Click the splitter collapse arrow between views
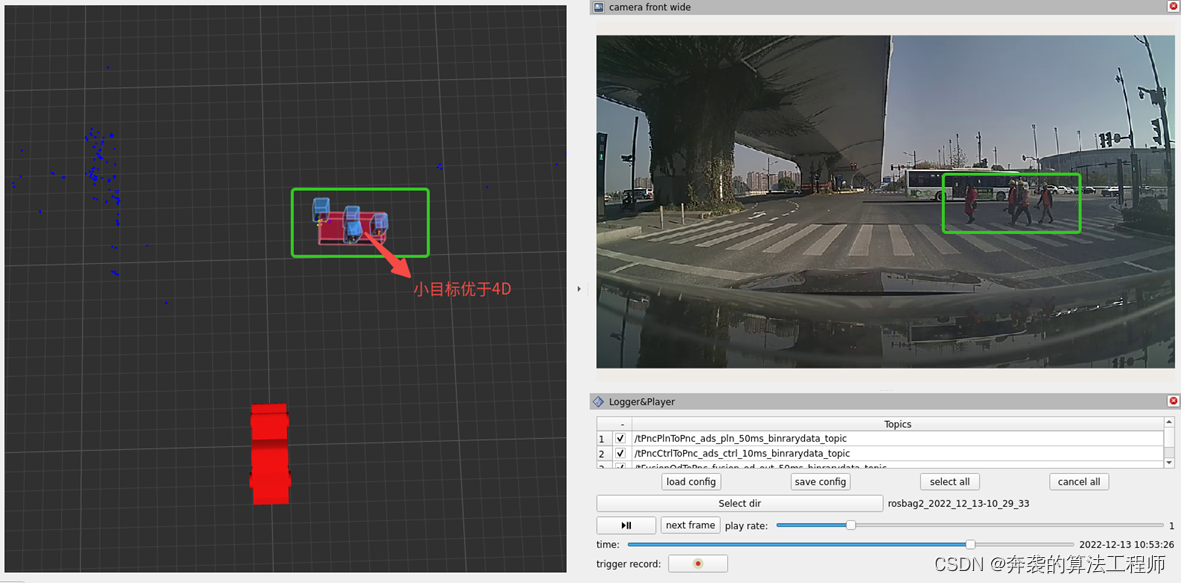1181x583 pixels. pyautogui.click(x=578, y=288)
